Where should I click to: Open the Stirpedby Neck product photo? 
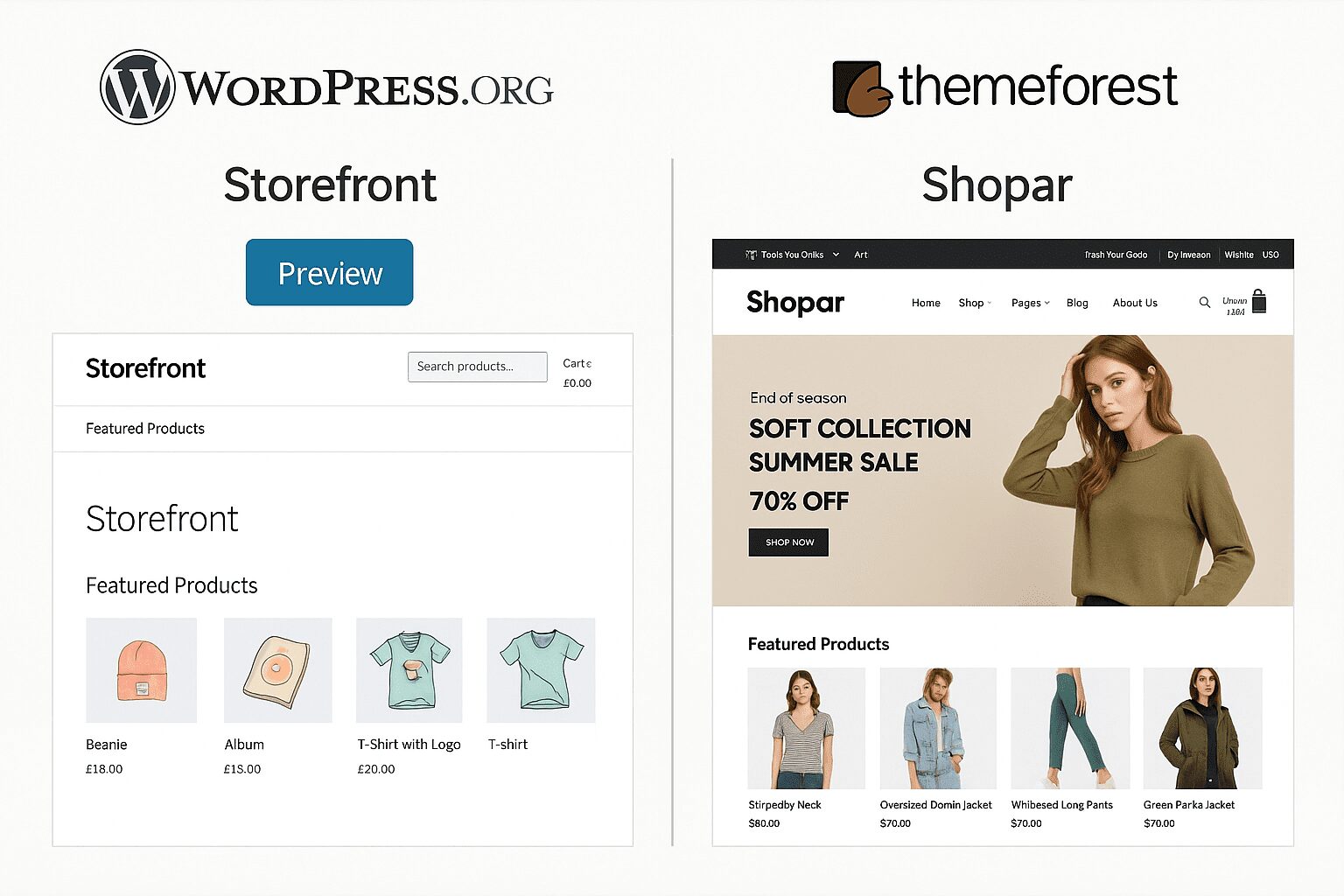pos(806,728)
